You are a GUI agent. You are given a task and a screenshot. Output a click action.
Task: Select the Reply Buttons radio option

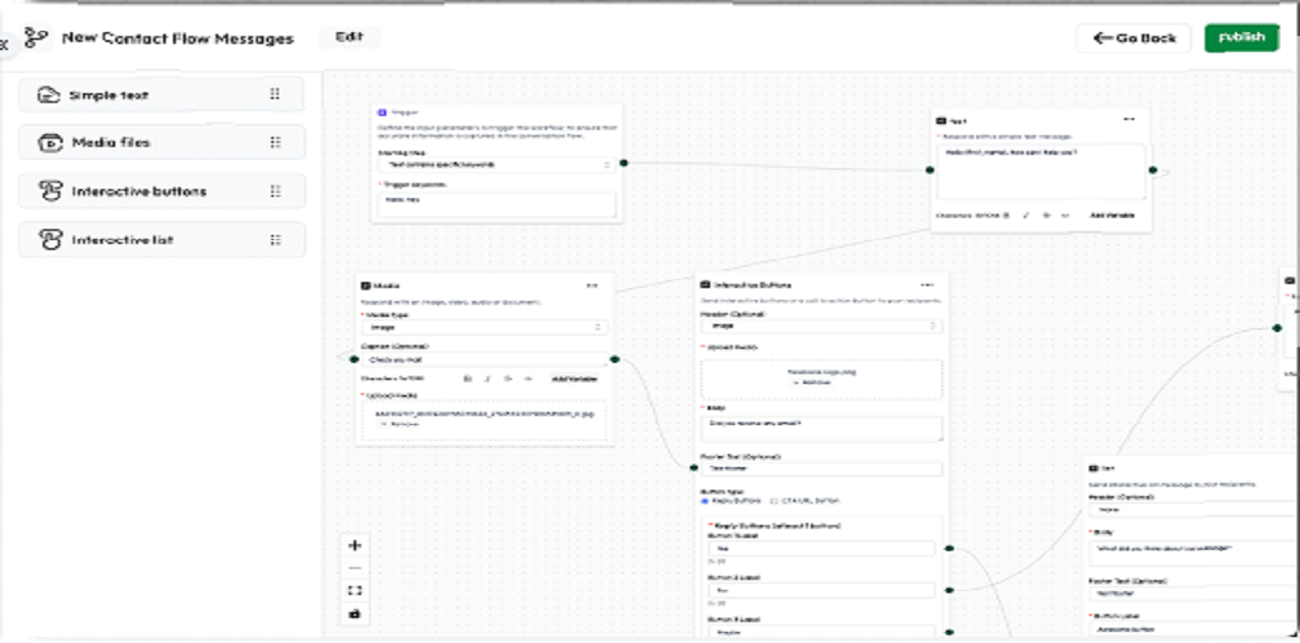pos(705,500)
